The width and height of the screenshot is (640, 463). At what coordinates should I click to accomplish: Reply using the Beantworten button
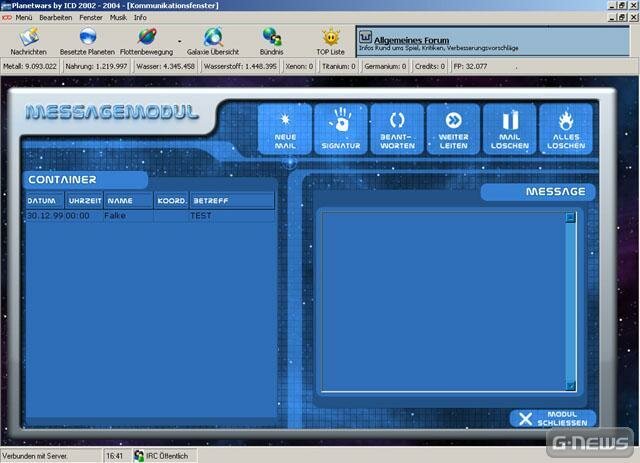click(x=397, y=129)
